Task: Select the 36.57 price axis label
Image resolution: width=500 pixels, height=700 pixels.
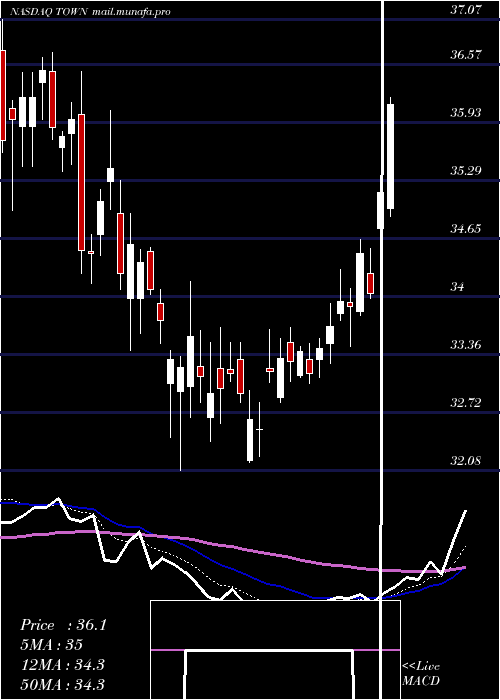Action: pos(466,54)
